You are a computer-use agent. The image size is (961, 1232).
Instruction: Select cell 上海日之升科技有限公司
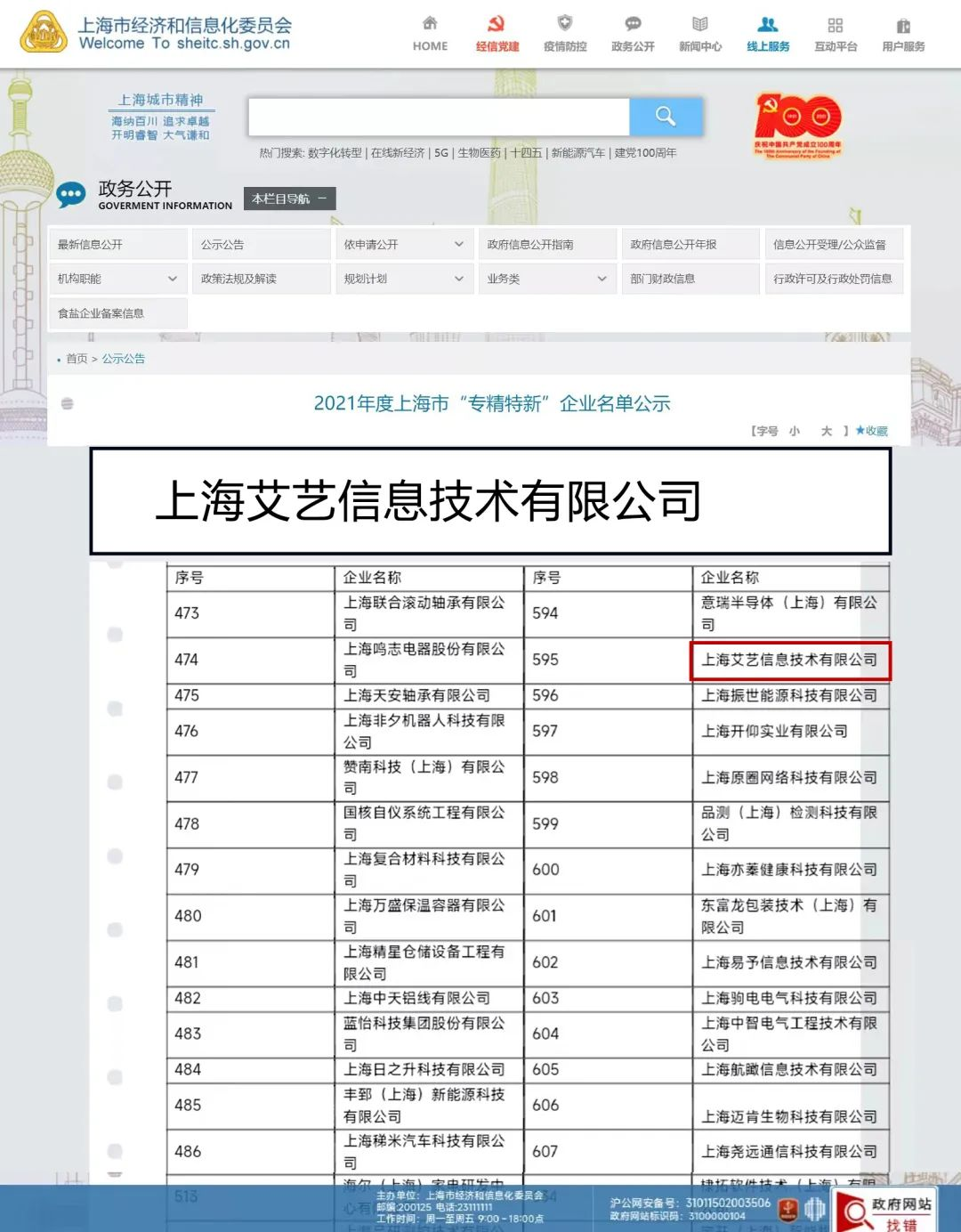click(x=429, y=1069)
